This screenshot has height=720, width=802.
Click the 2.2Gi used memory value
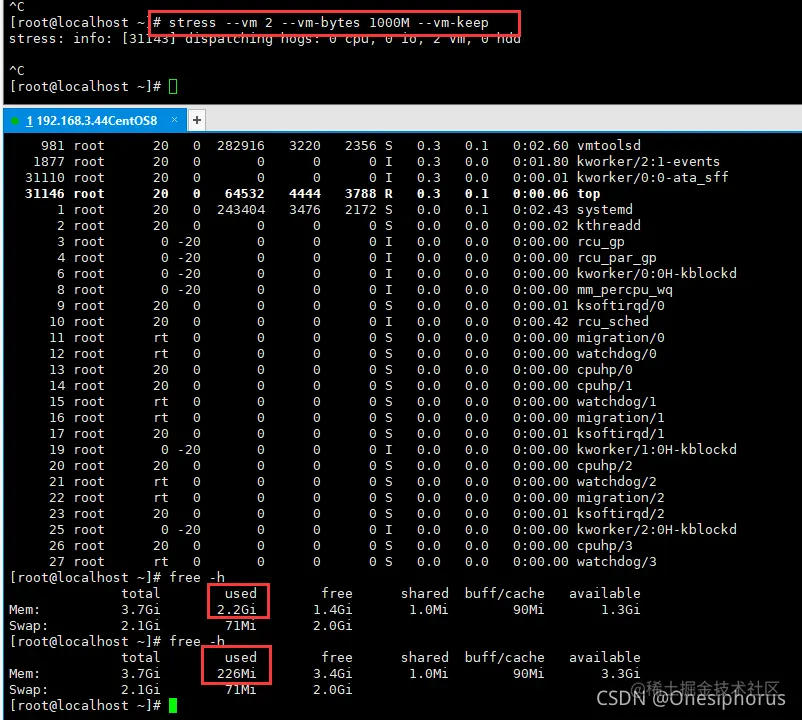click(x=236, y=610)
